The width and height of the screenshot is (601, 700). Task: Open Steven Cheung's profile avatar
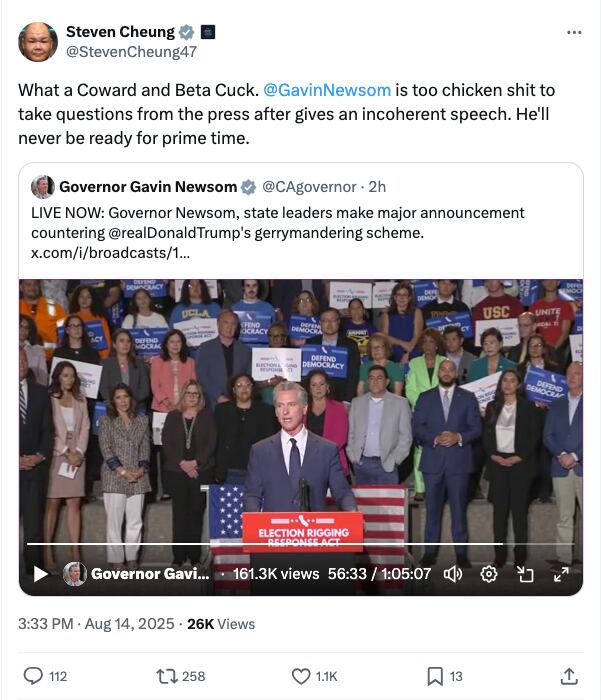coord(38,42)
